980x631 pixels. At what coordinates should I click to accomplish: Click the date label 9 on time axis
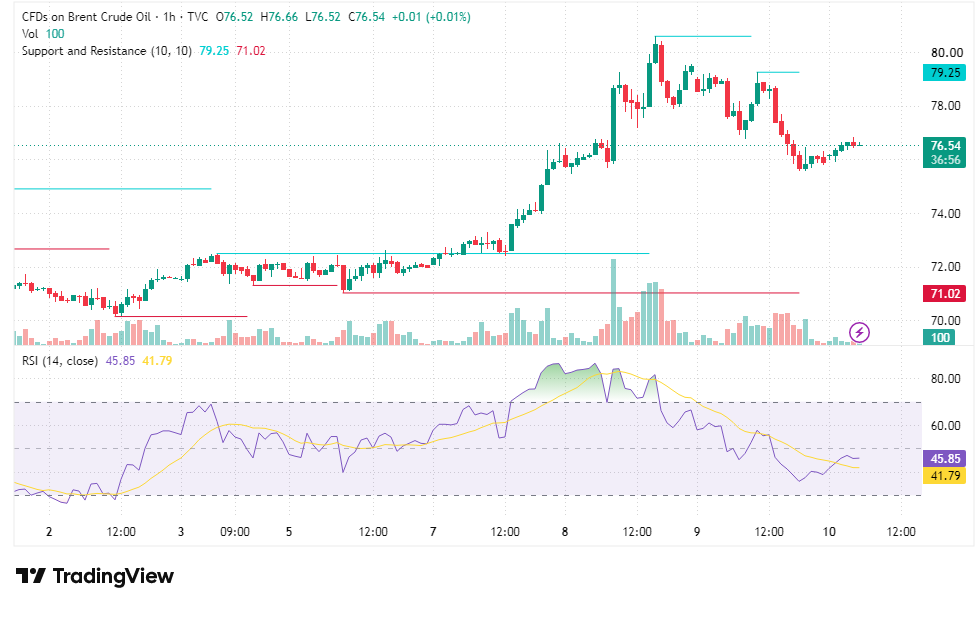pos(697,532)
